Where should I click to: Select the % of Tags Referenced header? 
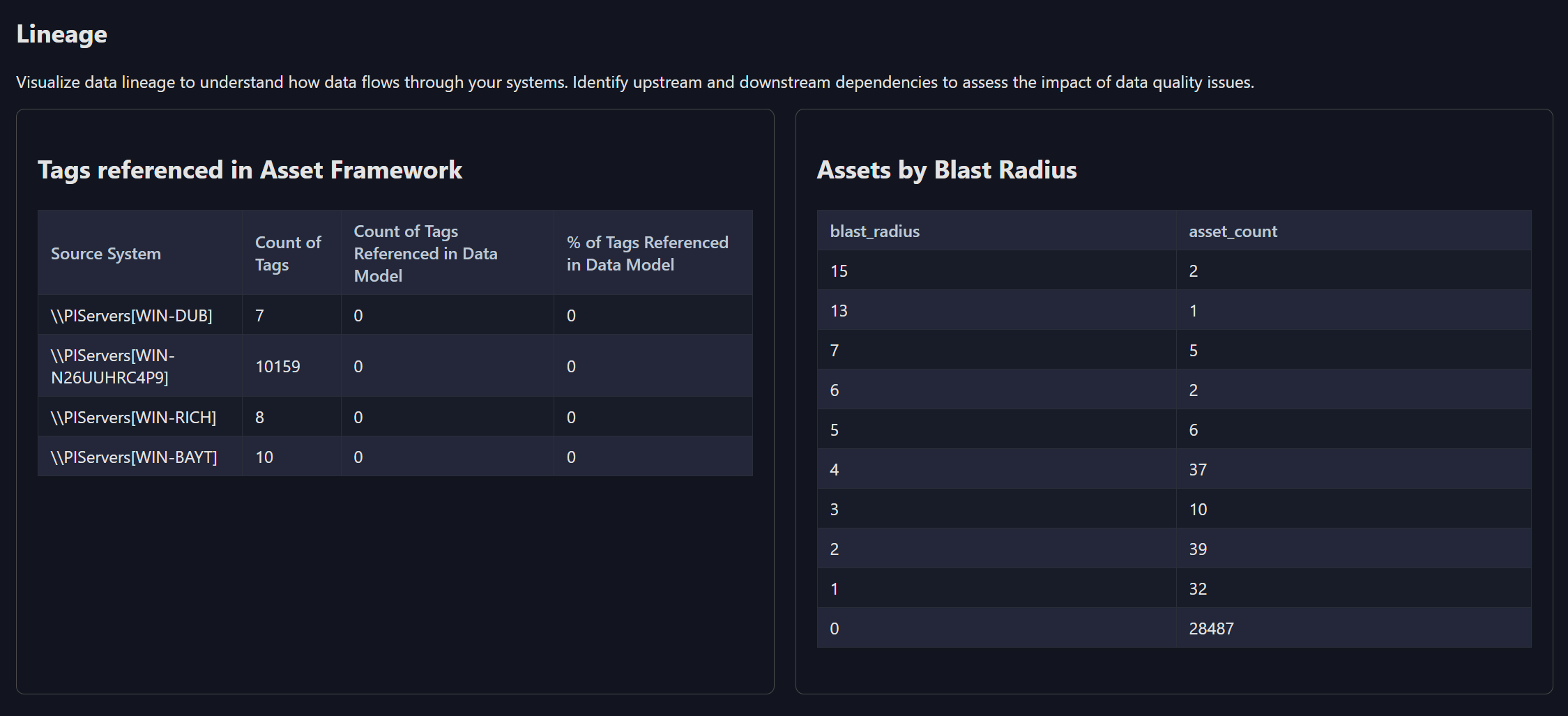click(x=647, y=253)
